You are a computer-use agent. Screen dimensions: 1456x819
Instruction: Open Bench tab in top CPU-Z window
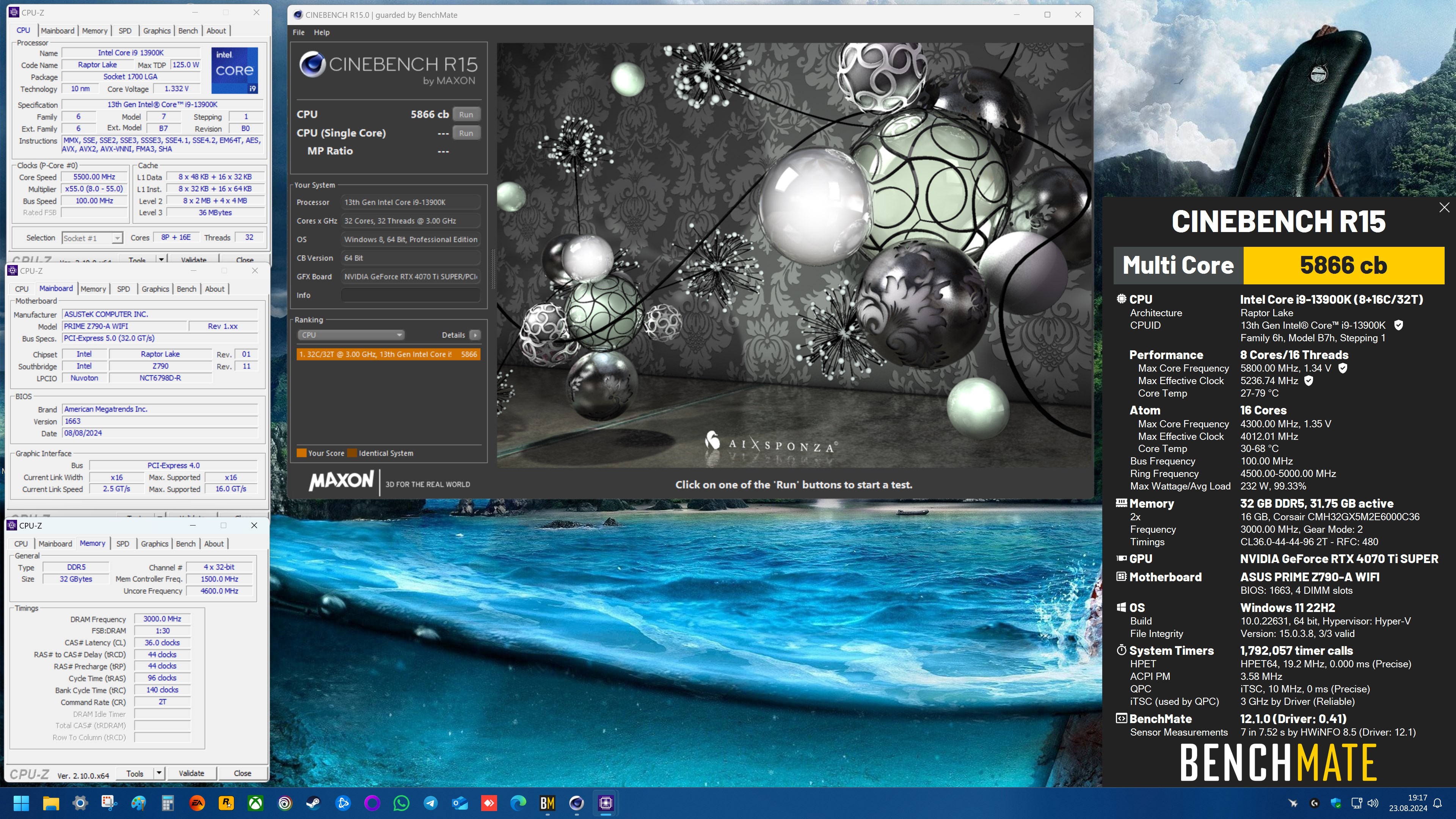click(x=188, y=30)
